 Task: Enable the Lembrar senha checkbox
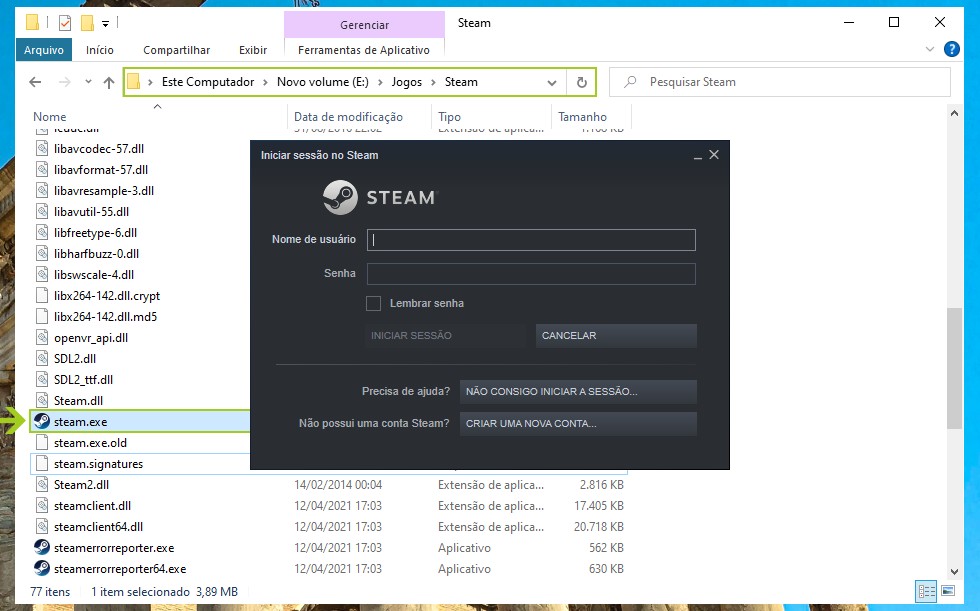click(x=374, y=303)
